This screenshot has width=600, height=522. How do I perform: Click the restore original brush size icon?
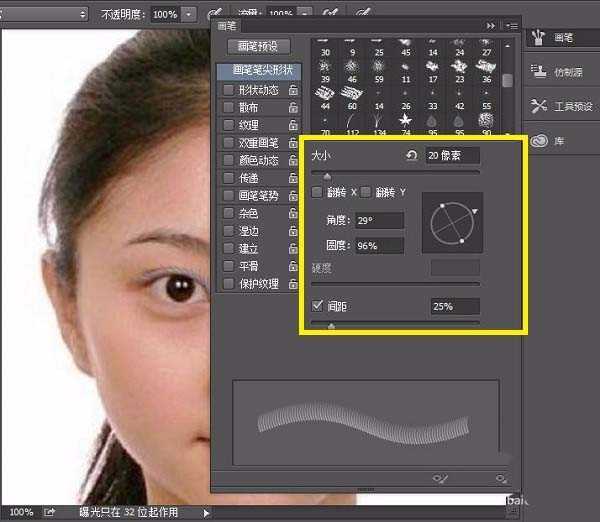411,156
